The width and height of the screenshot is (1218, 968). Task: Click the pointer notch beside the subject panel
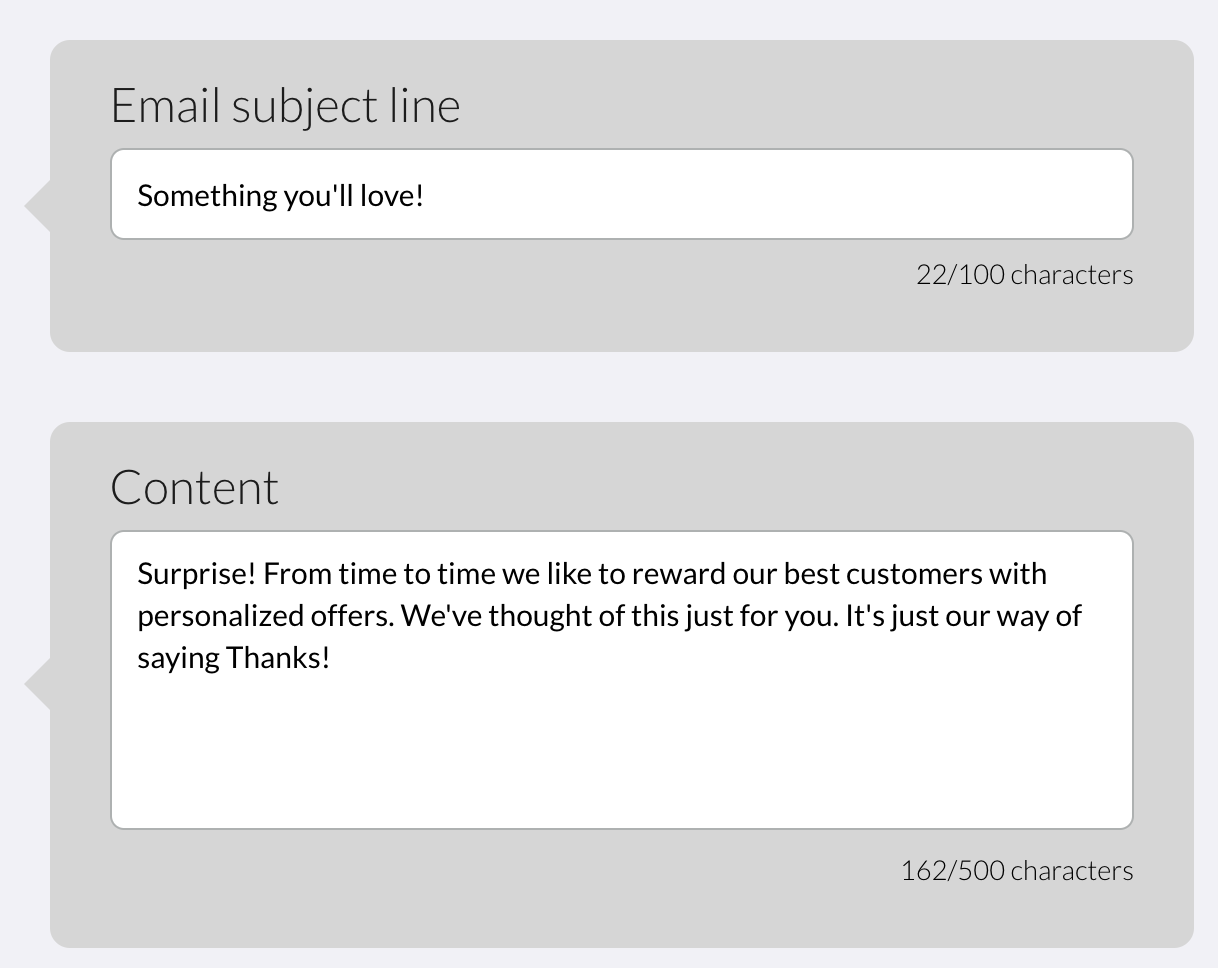pyautogui.click(x=38, y=206)
